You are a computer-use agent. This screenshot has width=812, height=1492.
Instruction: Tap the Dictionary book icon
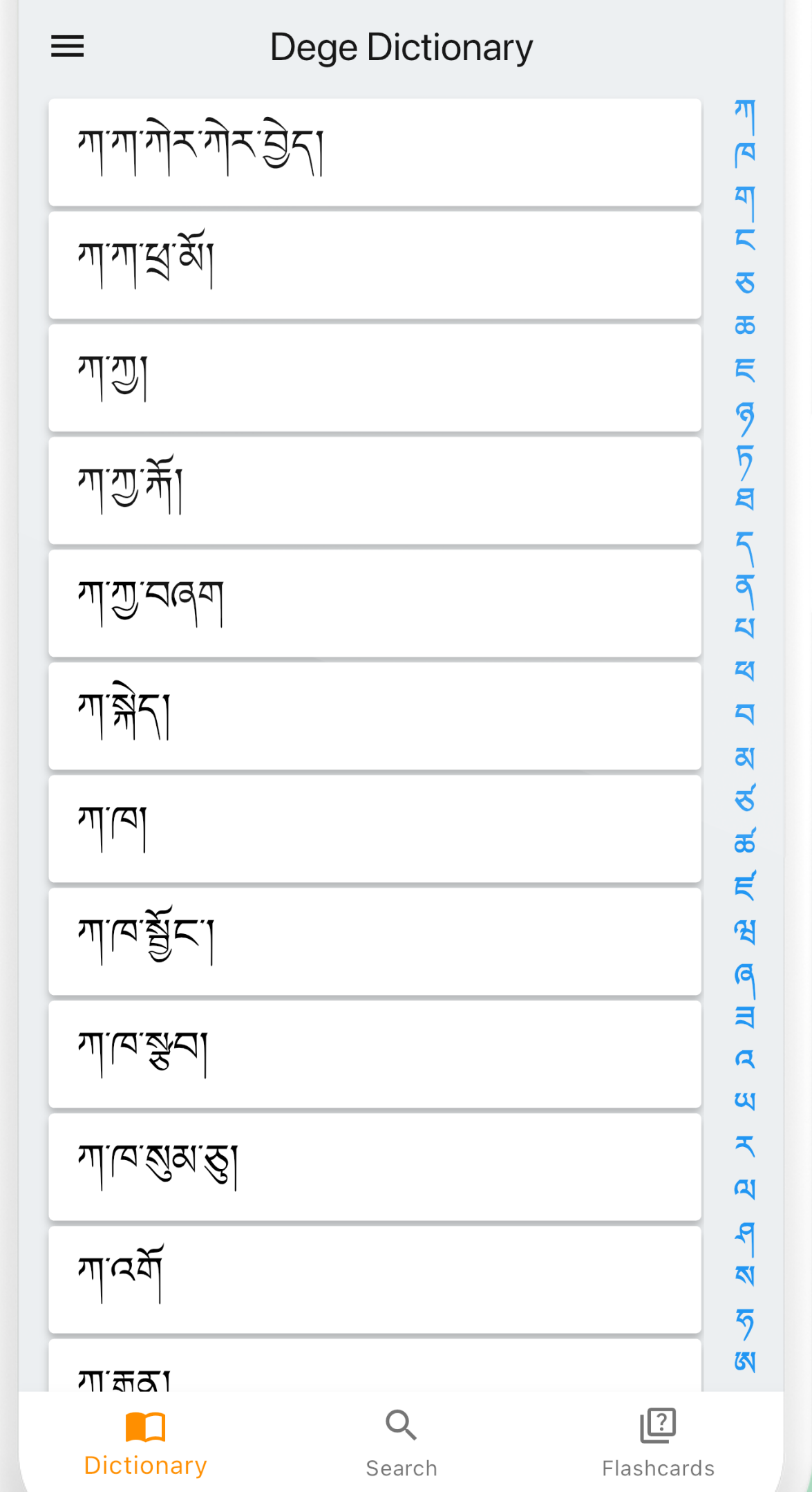[x=145, y=1427]
